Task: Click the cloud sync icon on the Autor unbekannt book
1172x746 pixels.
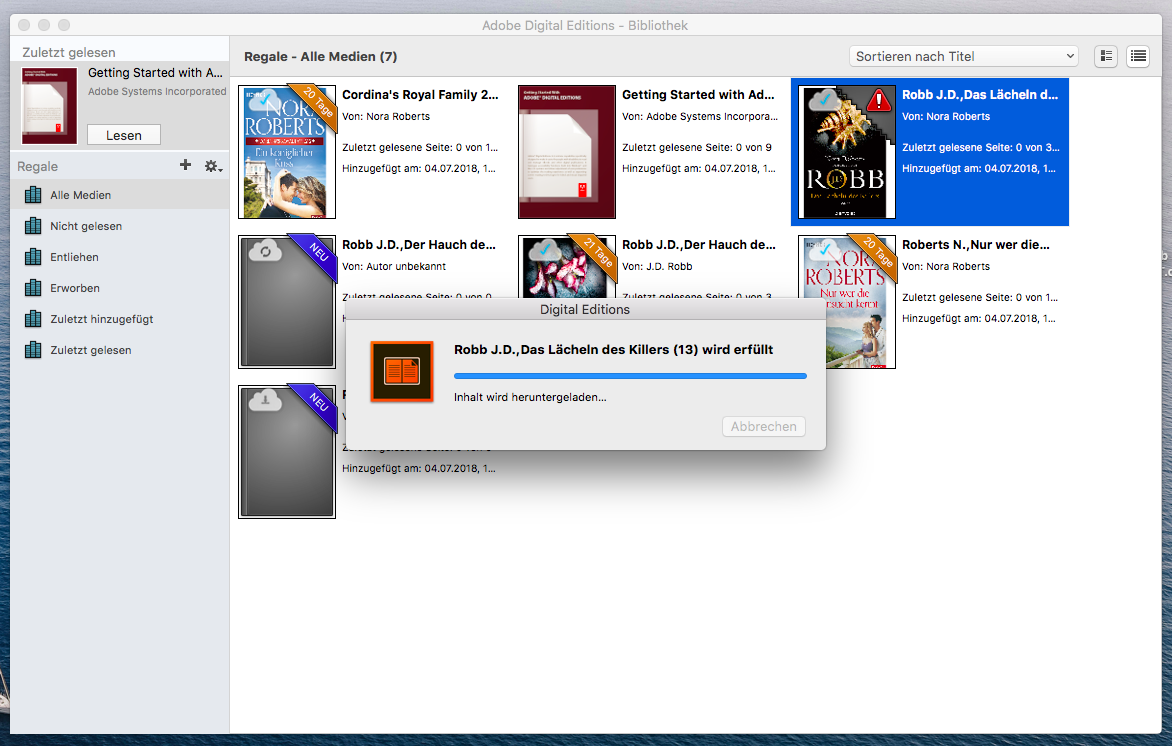Action: (x=265, y=251)
